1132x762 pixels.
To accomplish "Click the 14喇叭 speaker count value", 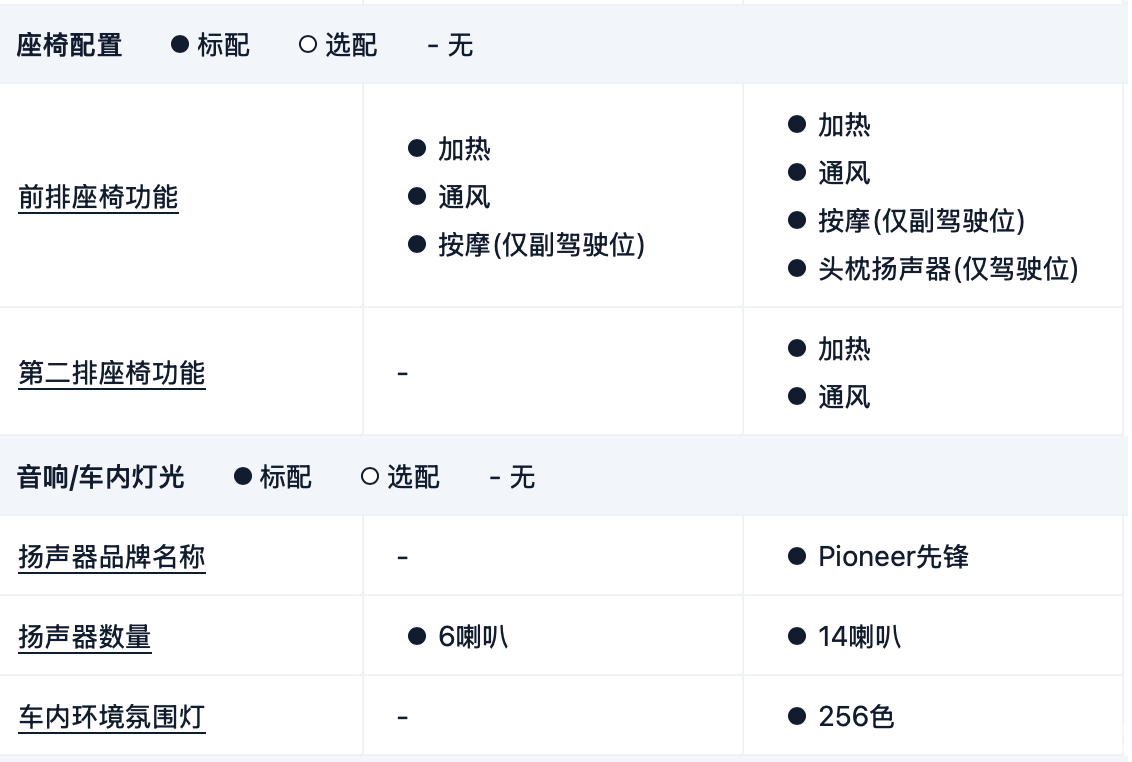I will click(859, 636).
